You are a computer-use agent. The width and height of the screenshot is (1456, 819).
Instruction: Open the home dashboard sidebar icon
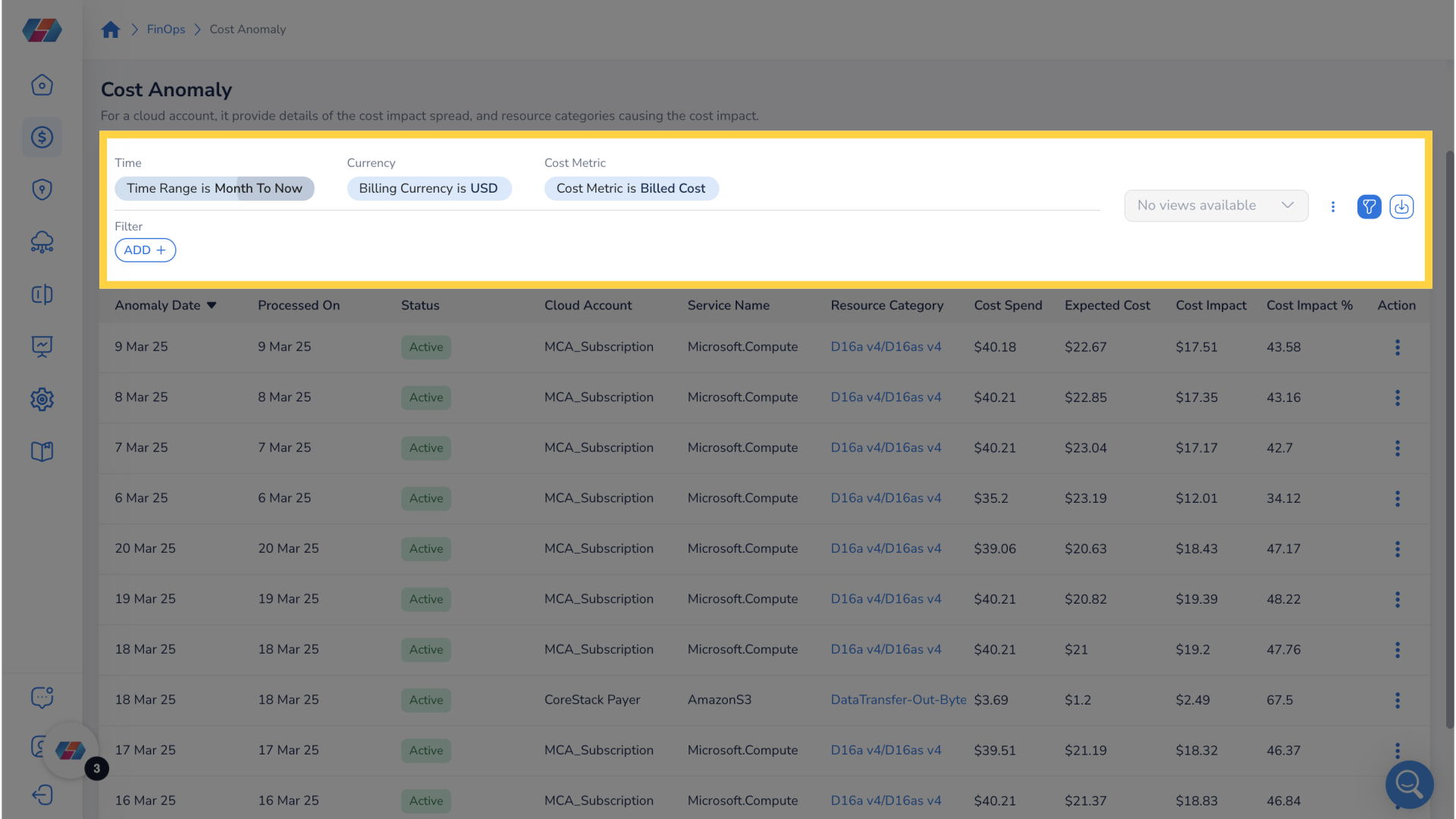click(42, 85)
